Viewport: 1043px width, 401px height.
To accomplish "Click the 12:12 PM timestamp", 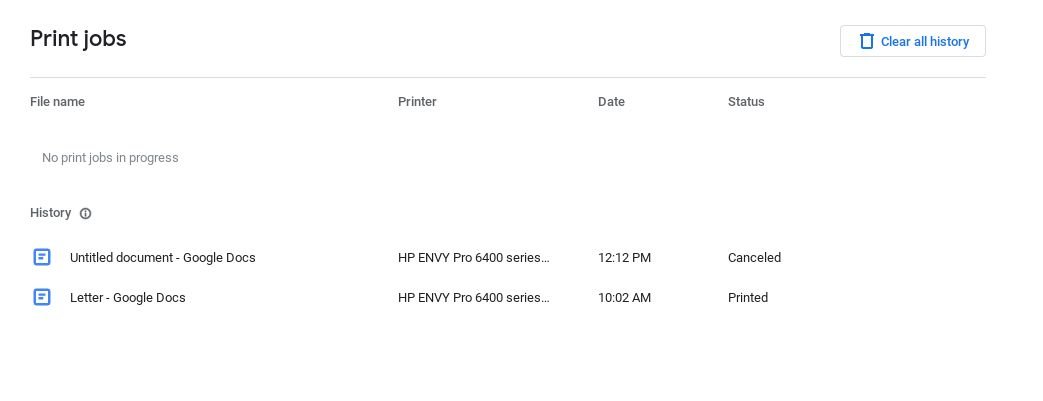I will point(624,258).
